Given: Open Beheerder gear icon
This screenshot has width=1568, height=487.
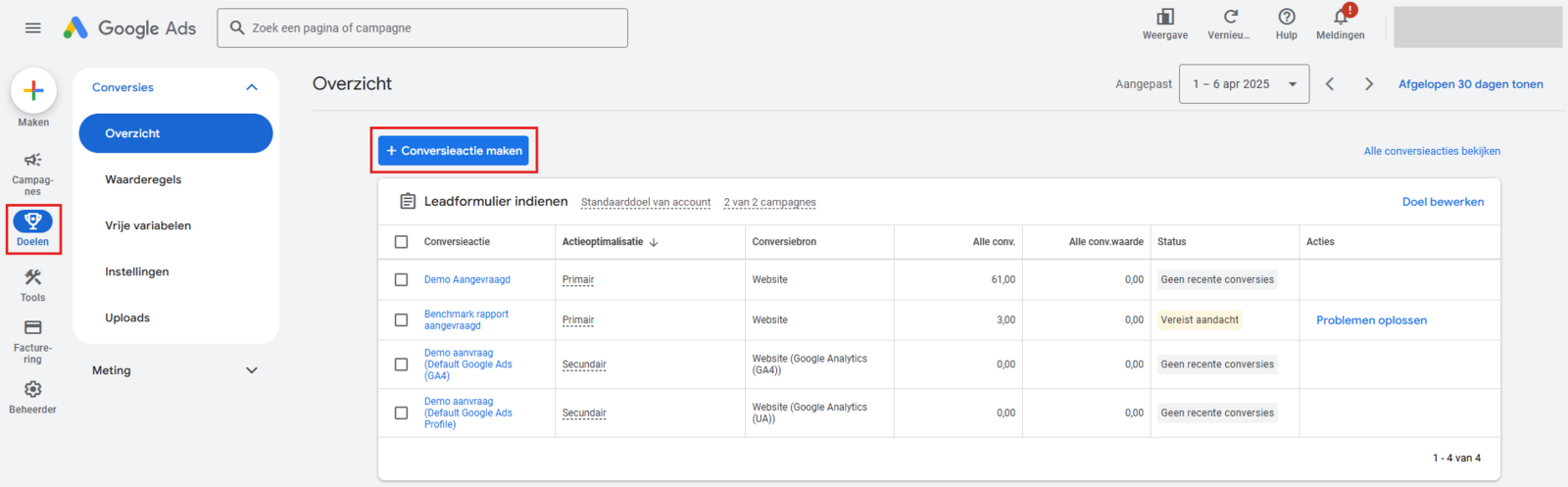Looking at the screenshot, I should tap(32, 390).
